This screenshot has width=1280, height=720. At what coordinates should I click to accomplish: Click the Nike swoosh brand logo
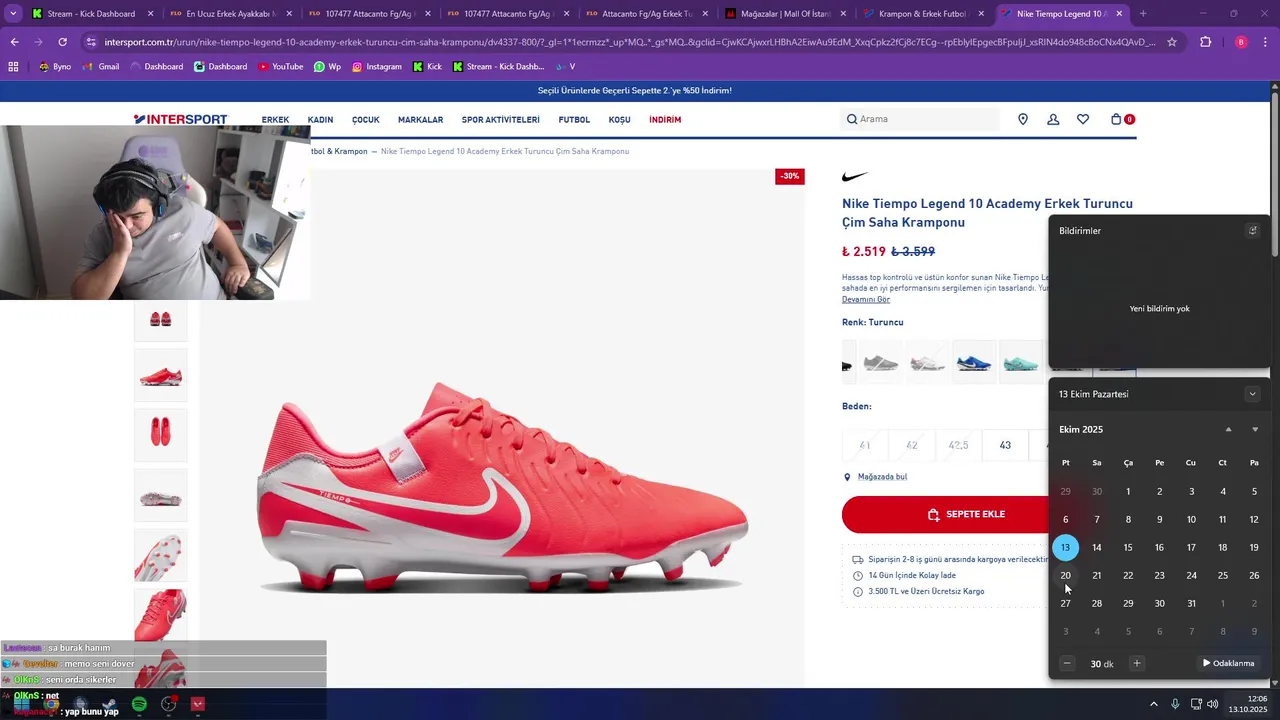click(x=855, y=177)
